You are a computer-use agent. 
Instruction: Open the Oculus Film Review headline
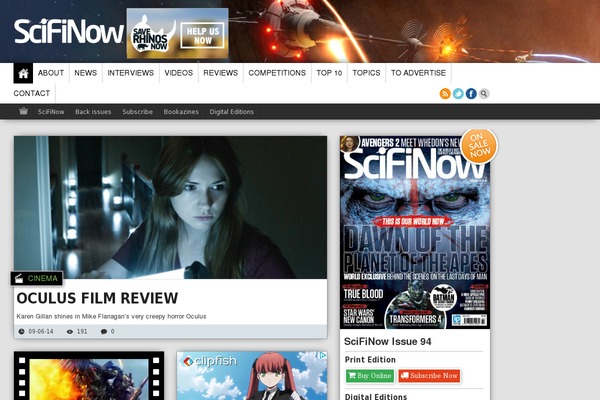tap(97, 298)
